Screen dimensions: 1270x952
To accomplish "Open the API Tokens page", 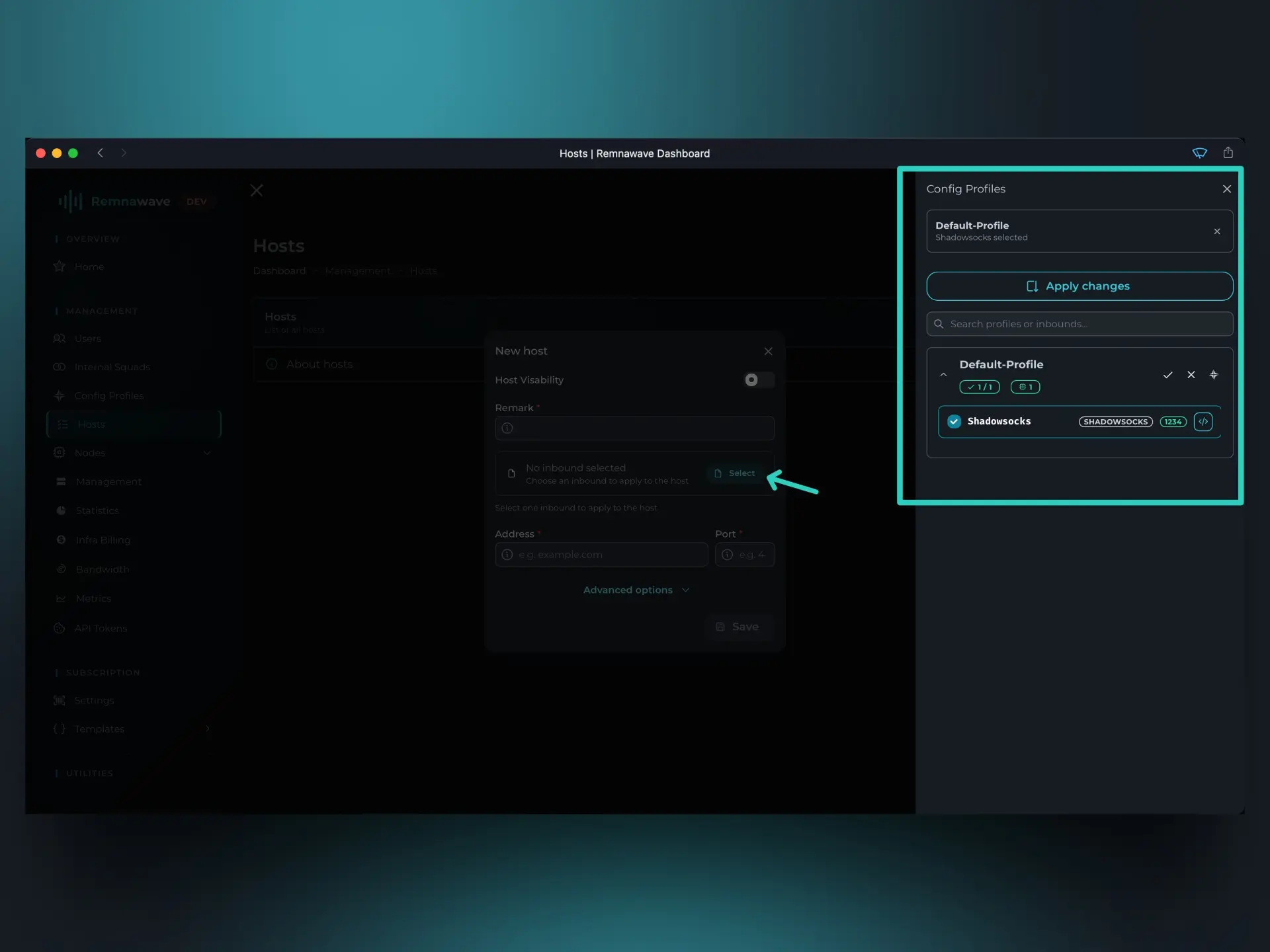I will pos(101,628).
